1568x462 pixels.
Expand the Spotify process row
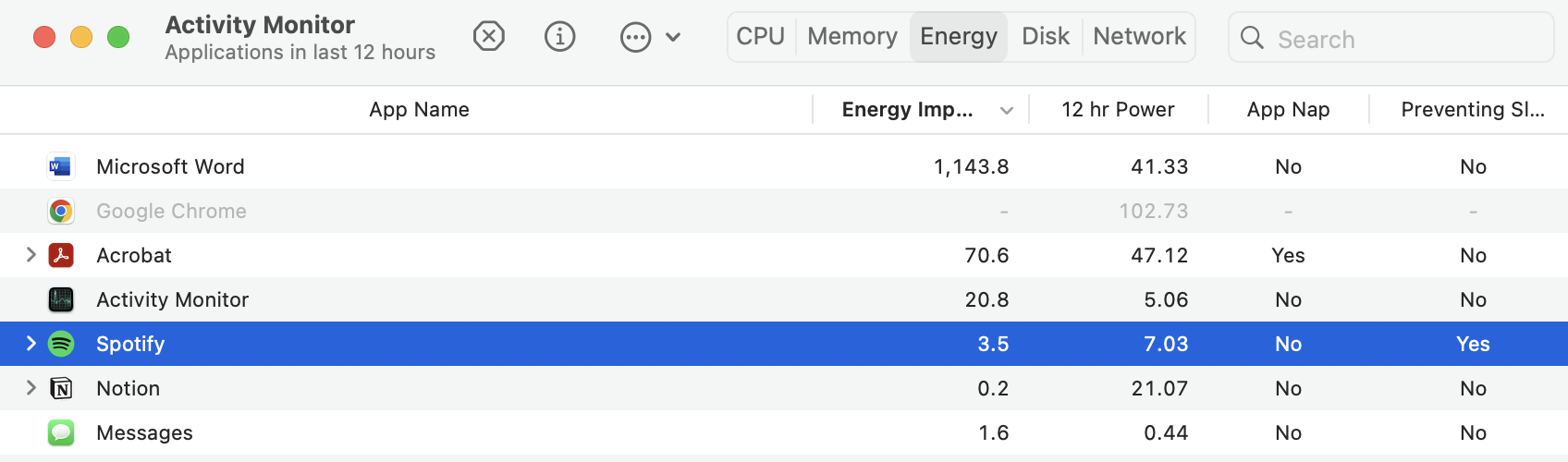[31, 344]
